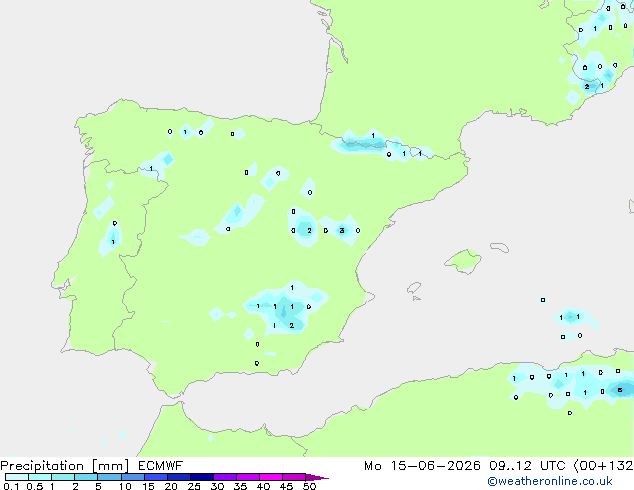
Task: Click the pink 45–50 mm legend swatch
Action: tap(294, 477)
